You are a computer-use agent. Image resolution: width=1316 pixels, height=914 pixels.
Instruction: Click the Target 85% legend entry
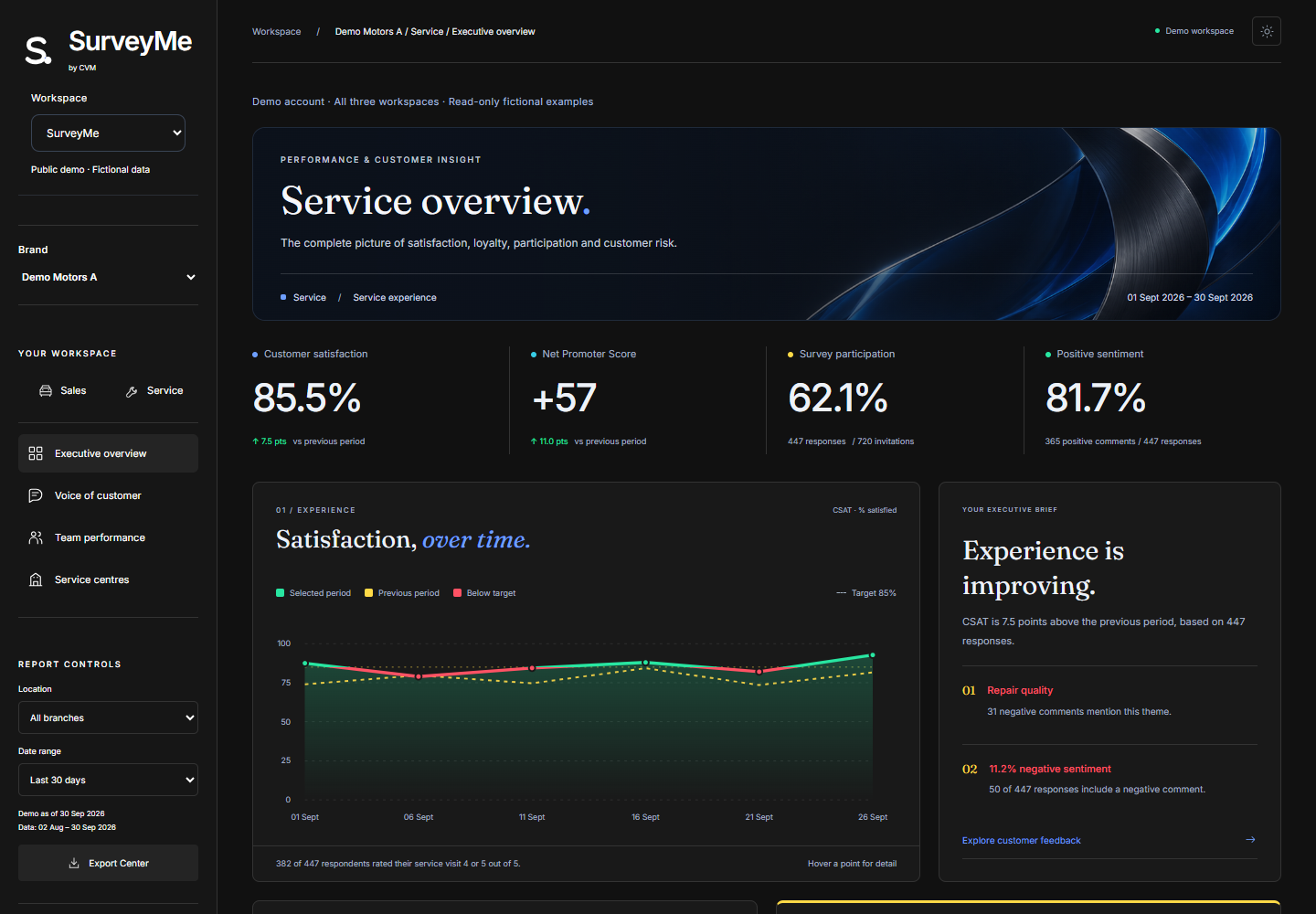click(866, 593)
